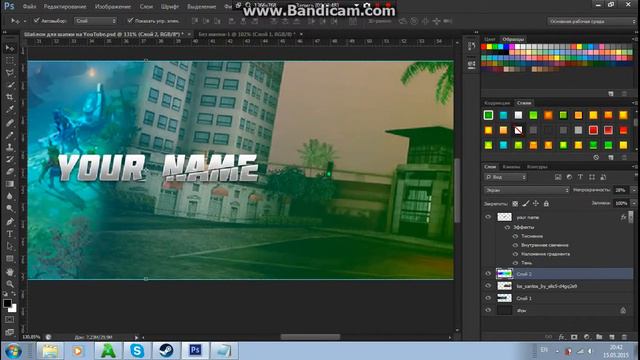Toggle Quick Mask mode icon
Image resolution: width=640 pixels, height=360 pixels.
(x=10, y=320)
